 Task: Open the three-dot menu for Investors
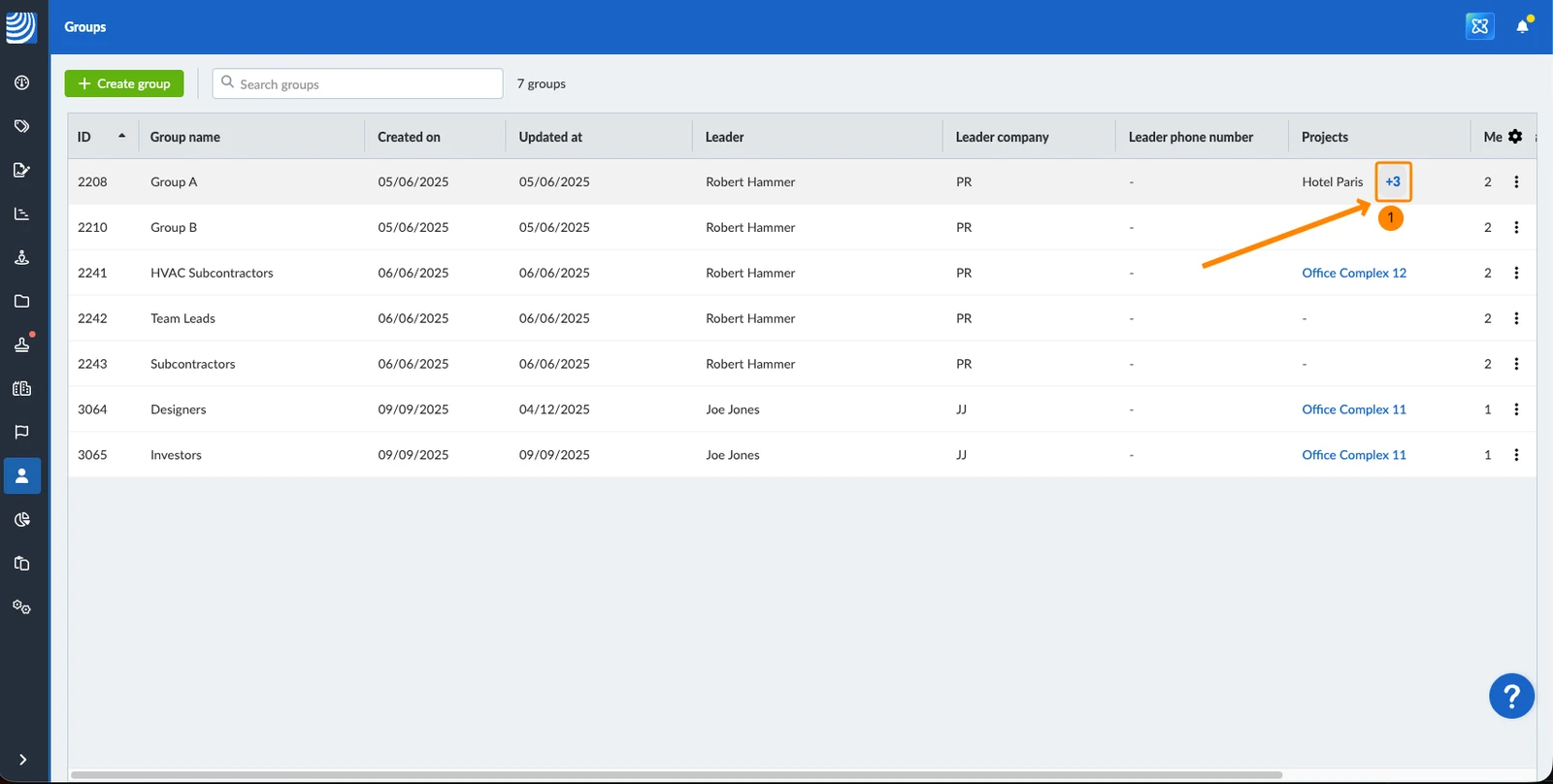tap(1516, 455)
